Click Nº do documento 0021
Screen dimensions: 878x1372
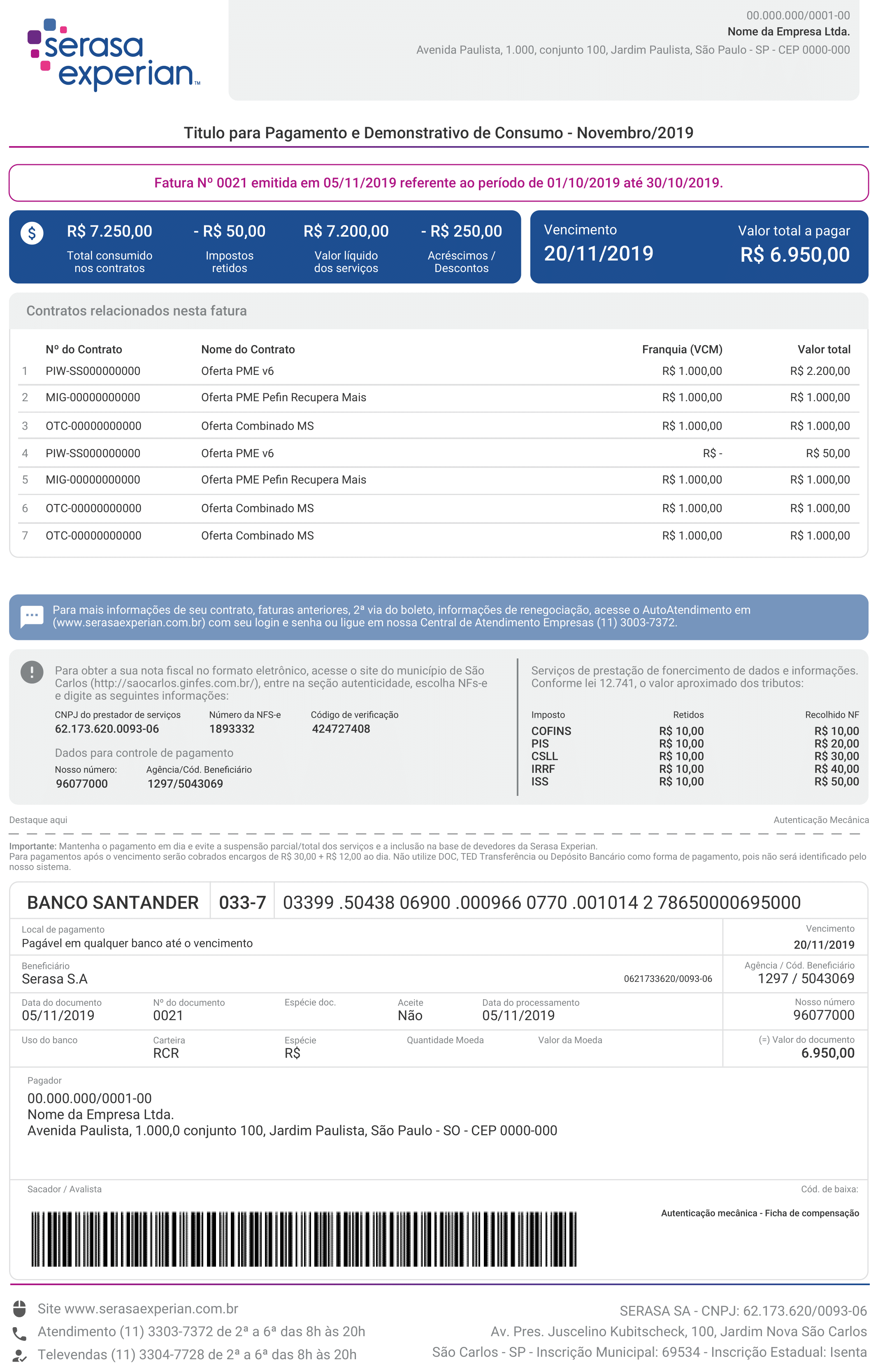(x=168, y=1016)
